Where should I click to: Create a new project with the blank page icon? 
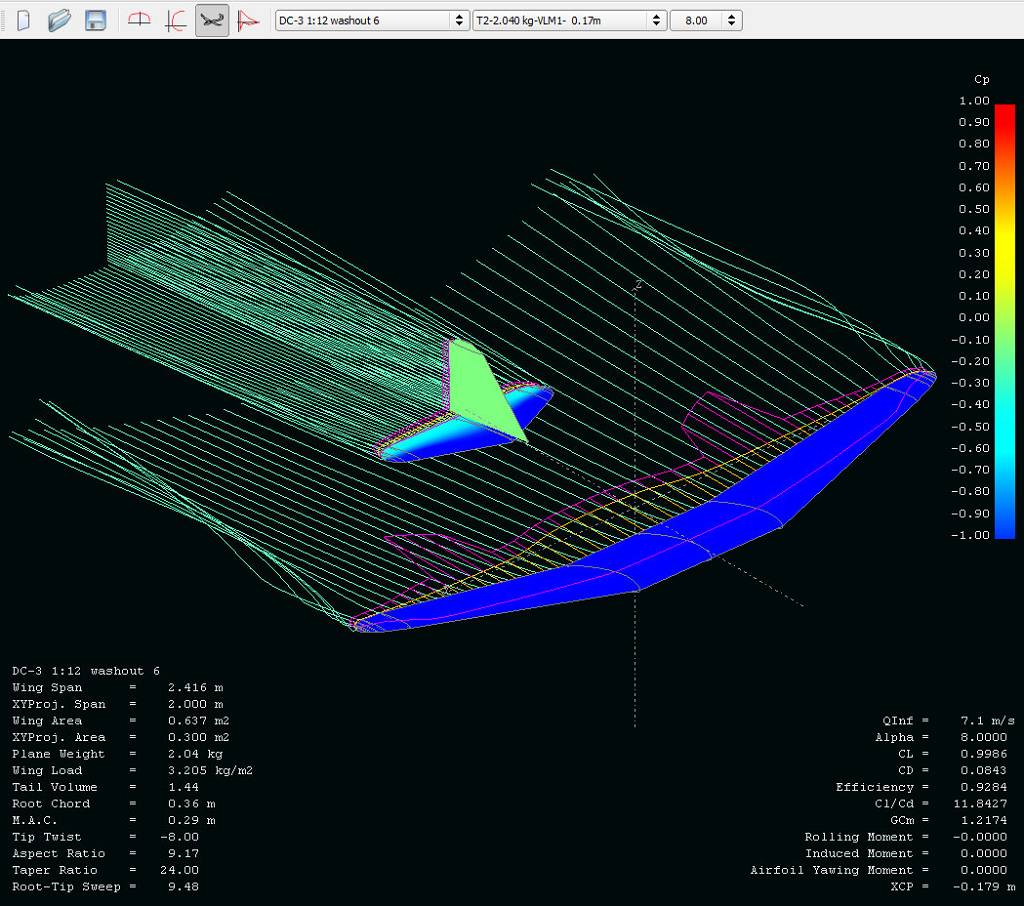[x=23, y=20]
